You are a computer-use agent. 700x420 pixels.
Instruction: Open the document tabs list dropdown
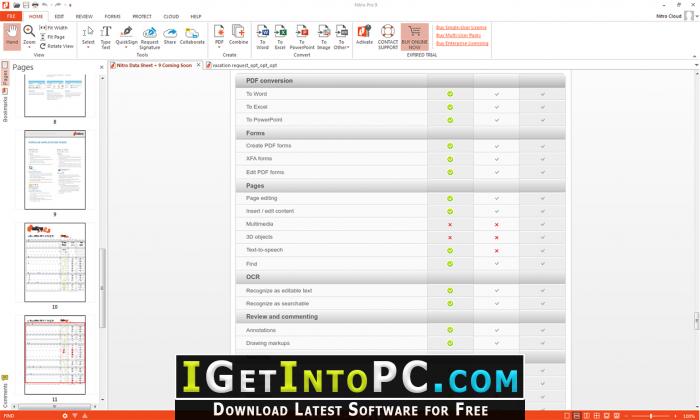(x=696, y=65)
